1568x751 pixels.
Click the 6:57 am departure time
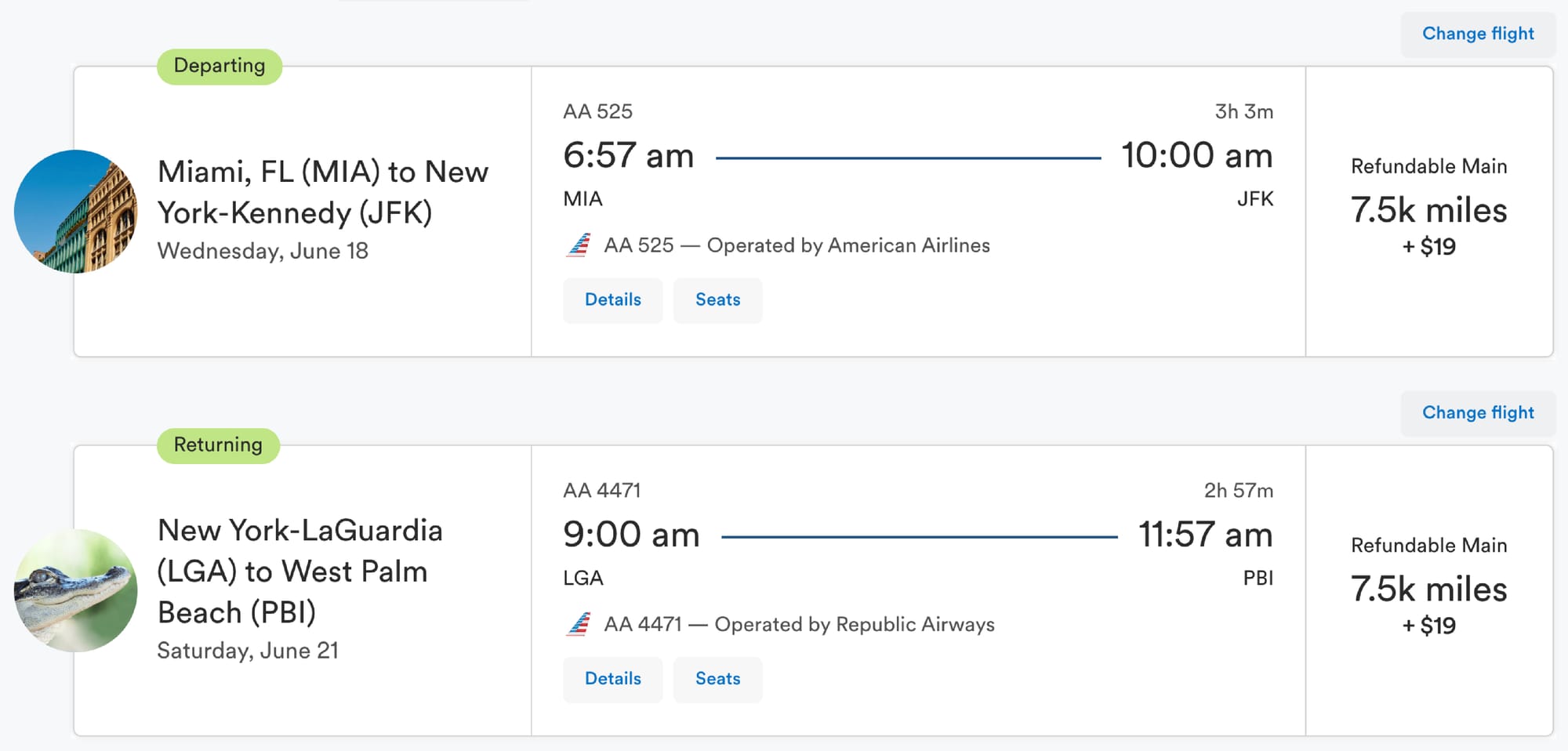pos(628,155)
